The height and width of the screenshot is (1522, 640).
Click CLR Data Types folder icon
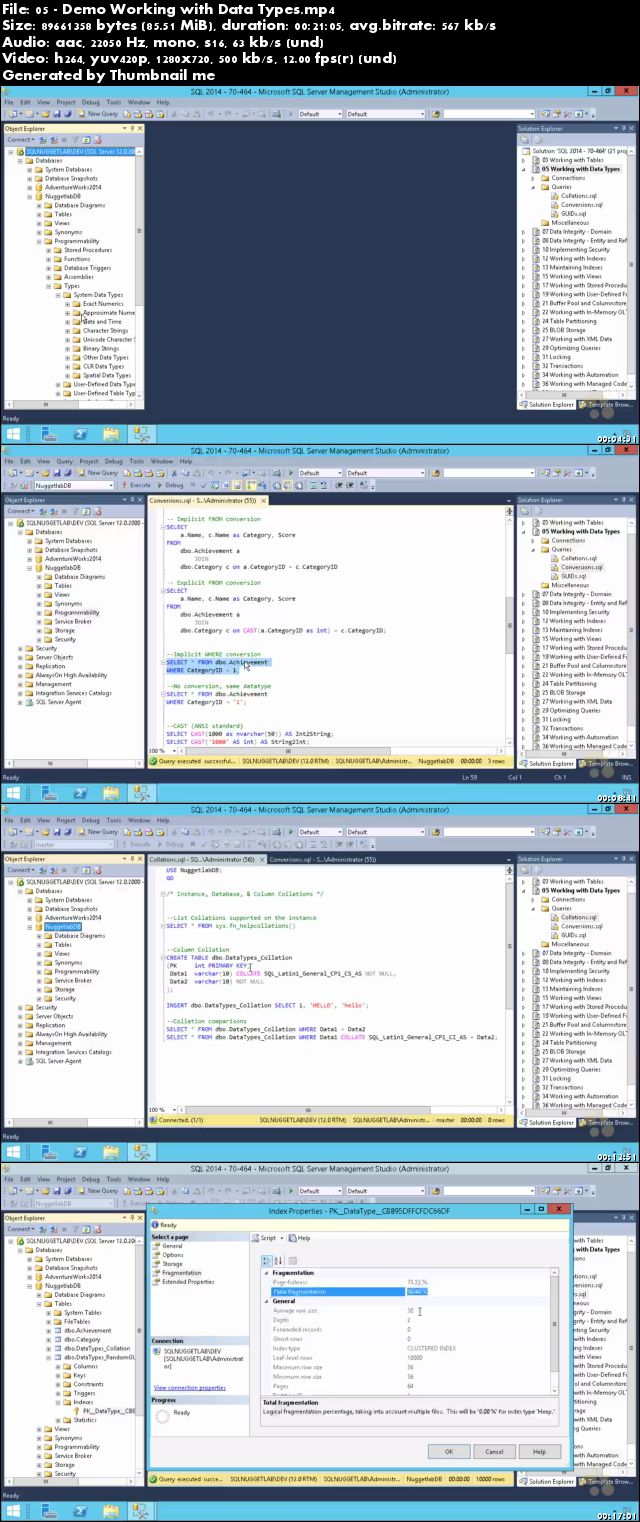(x=77, y=366)
